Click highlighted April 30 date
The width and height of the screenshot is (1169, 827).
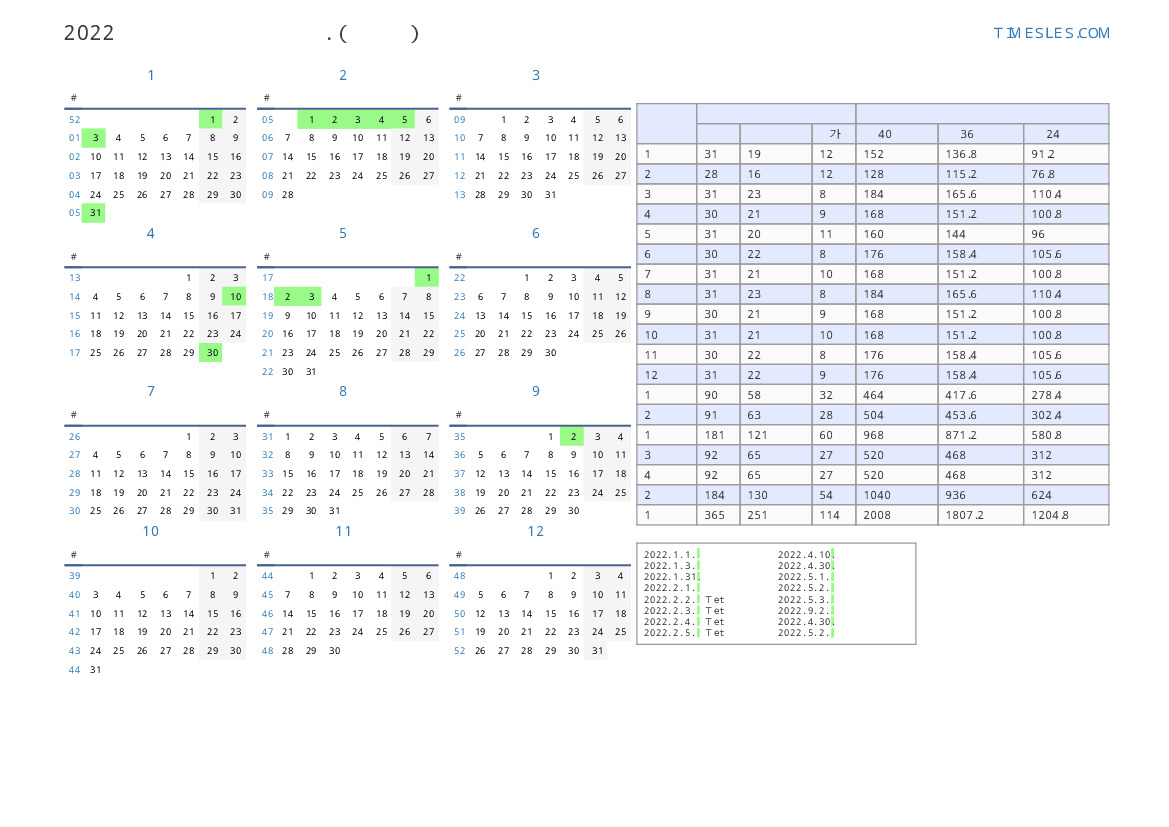click(211, 352)
